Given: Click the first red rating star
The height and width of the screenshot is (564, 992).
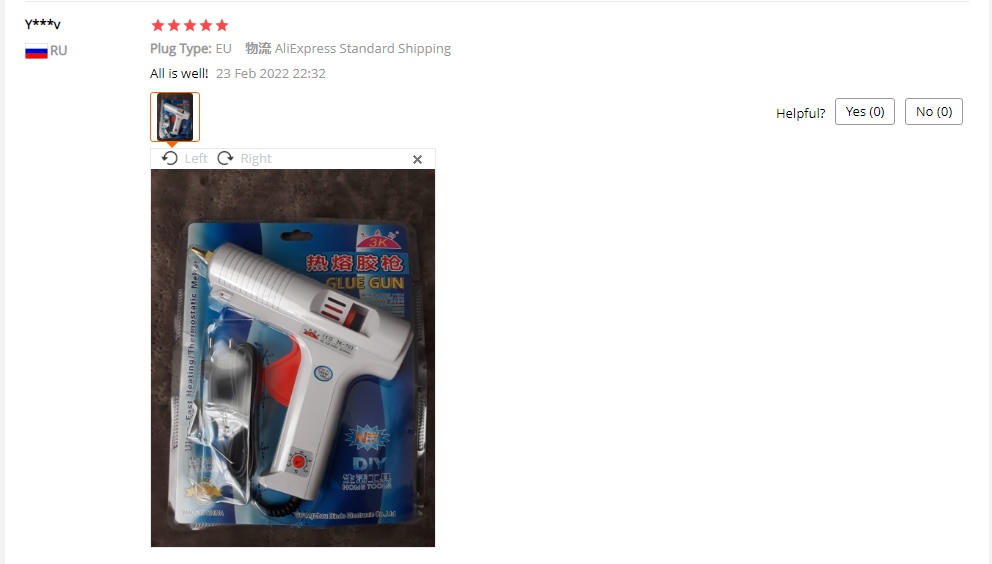Looking at the screenshot, I should pyautogui.click(x=158, y=25).
